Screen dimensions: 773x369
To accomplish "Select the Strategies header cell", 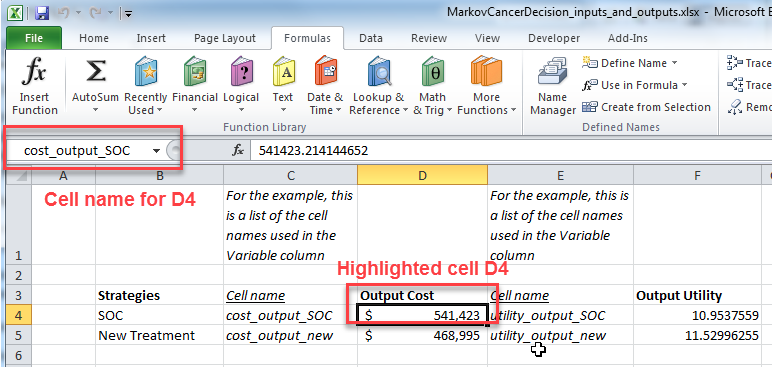I will [159, 295].
